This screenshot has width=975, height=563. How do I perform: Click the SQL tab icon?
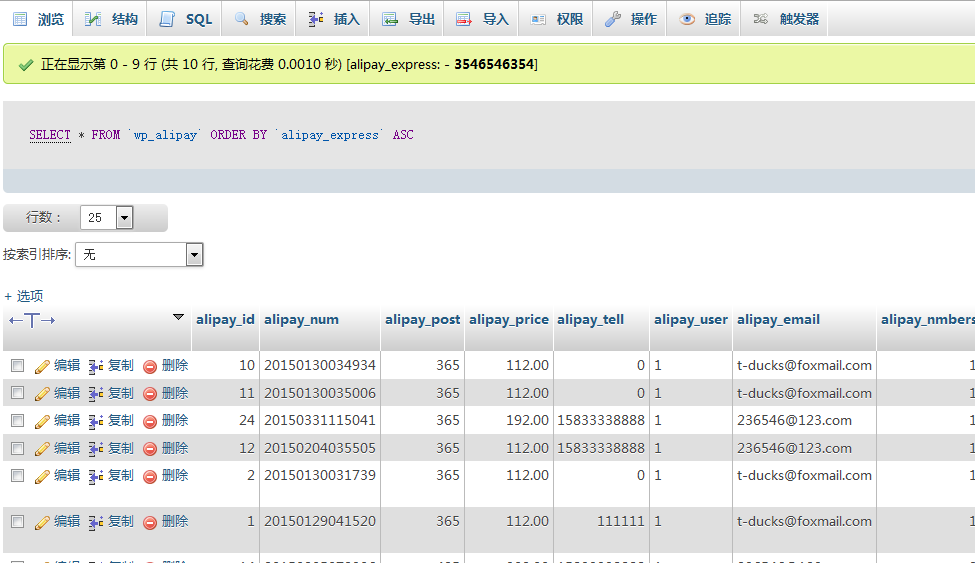pyautogui.click(x=167, y=19)
